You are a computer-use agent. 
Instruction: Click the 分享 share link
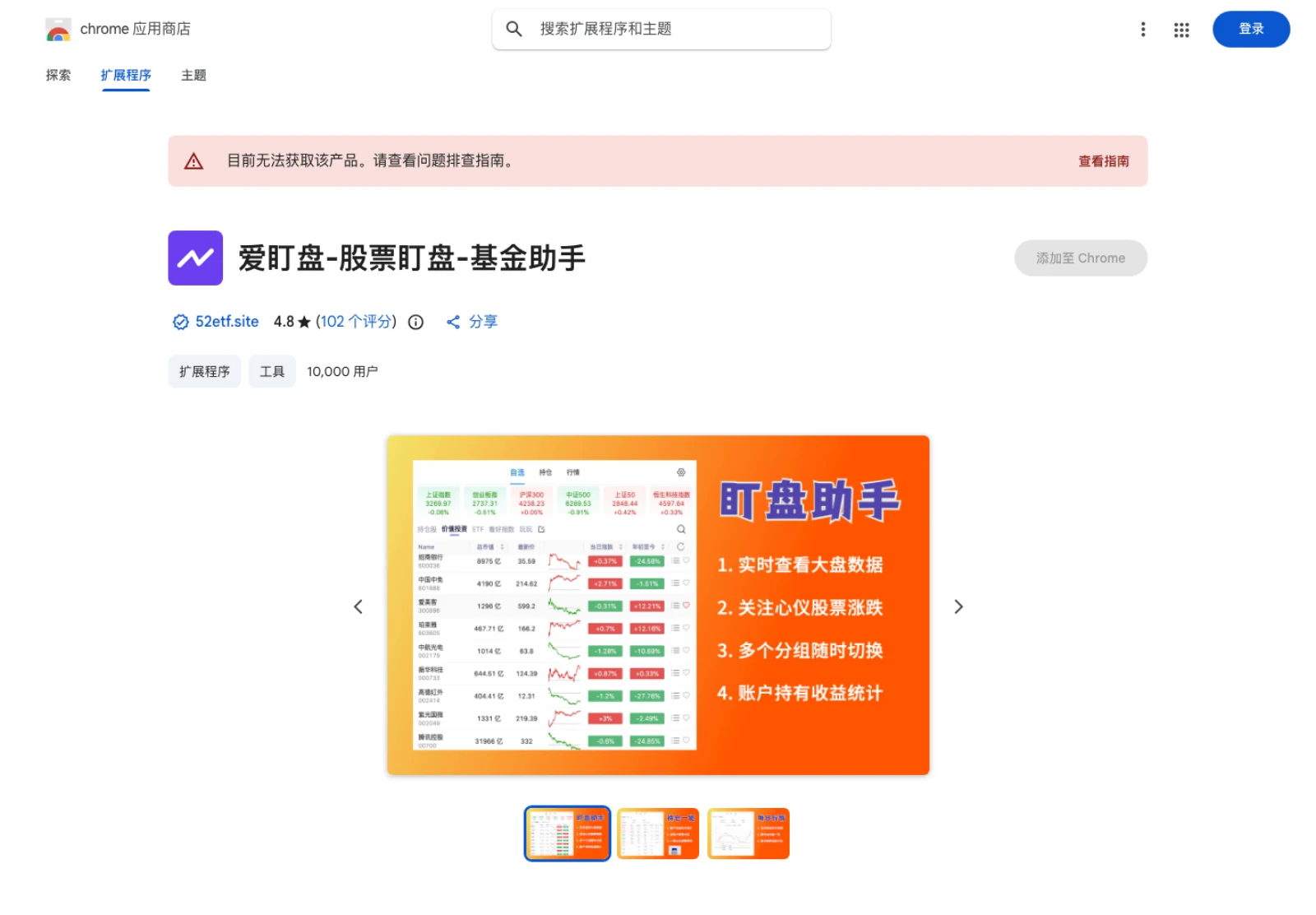(484, 322)
